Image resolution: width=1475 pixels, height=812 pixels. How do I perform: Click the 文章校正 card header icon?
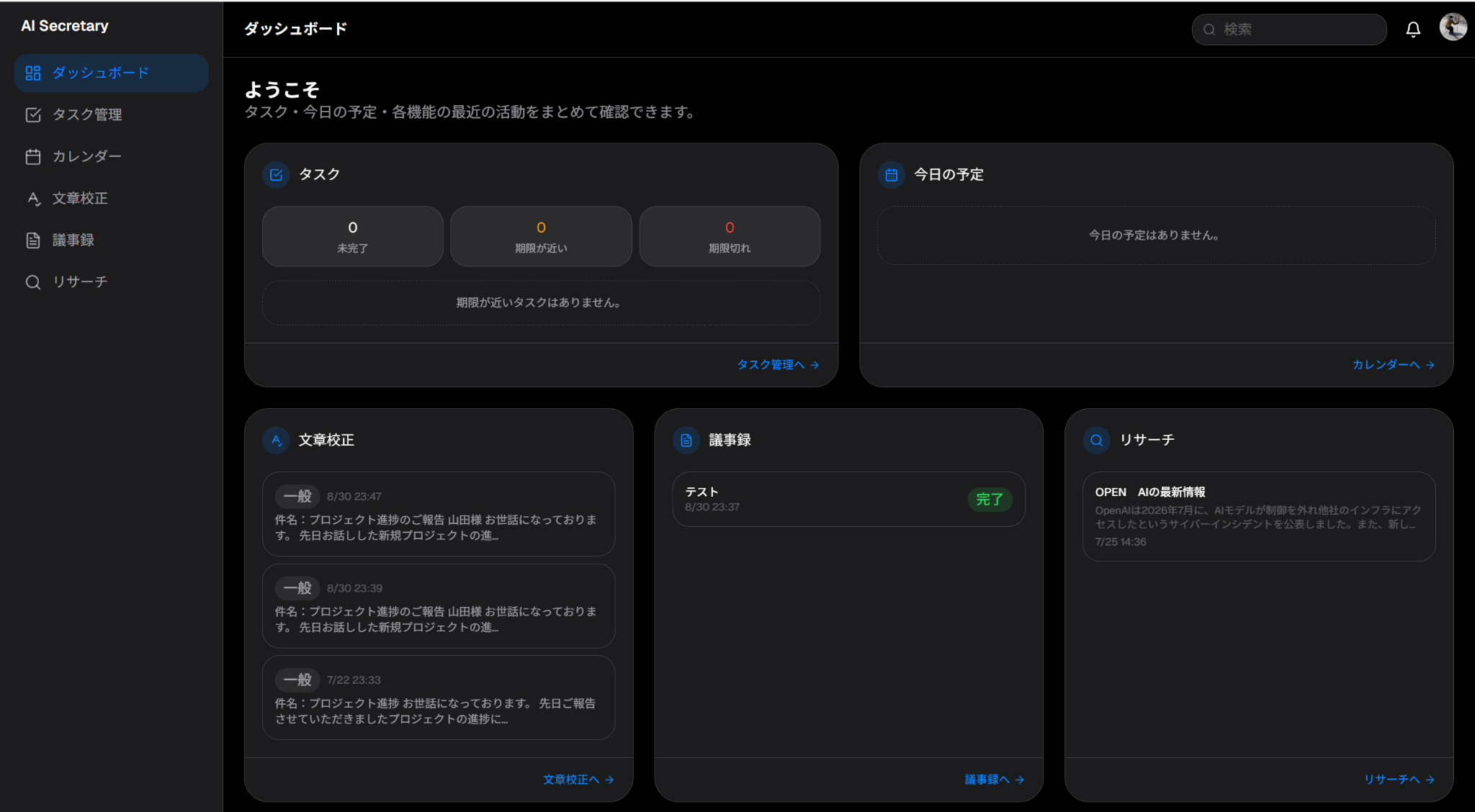point(276,440)
